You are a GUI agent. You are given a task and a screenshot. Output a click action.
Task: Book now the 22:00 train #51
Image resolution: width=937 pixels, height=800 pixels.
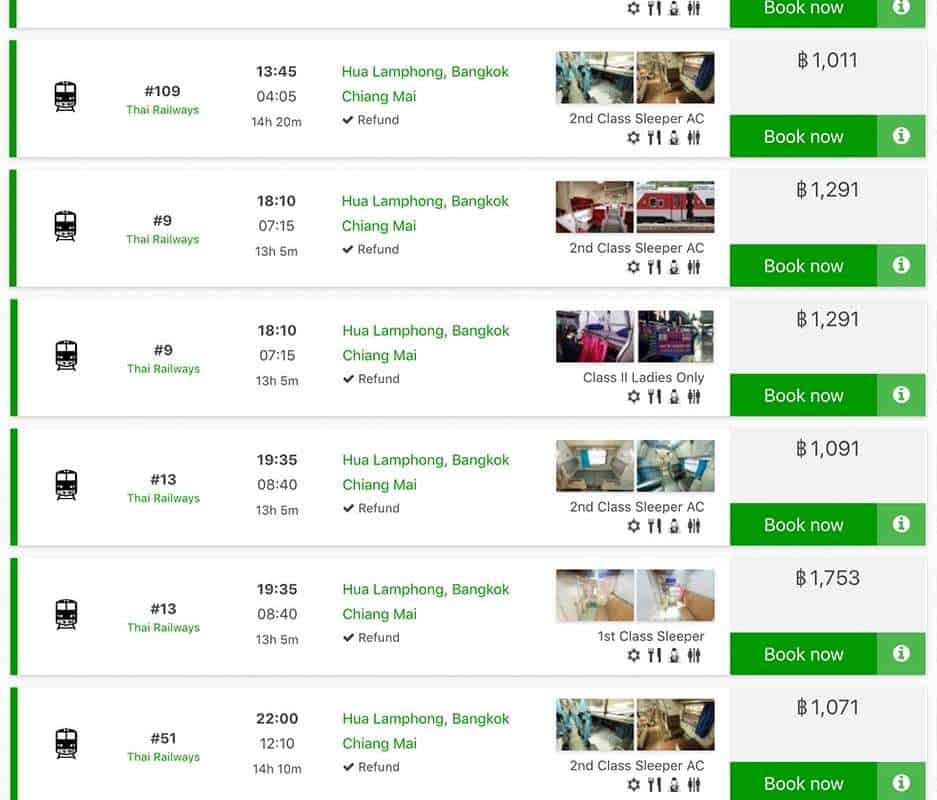(x=803, y=783)
